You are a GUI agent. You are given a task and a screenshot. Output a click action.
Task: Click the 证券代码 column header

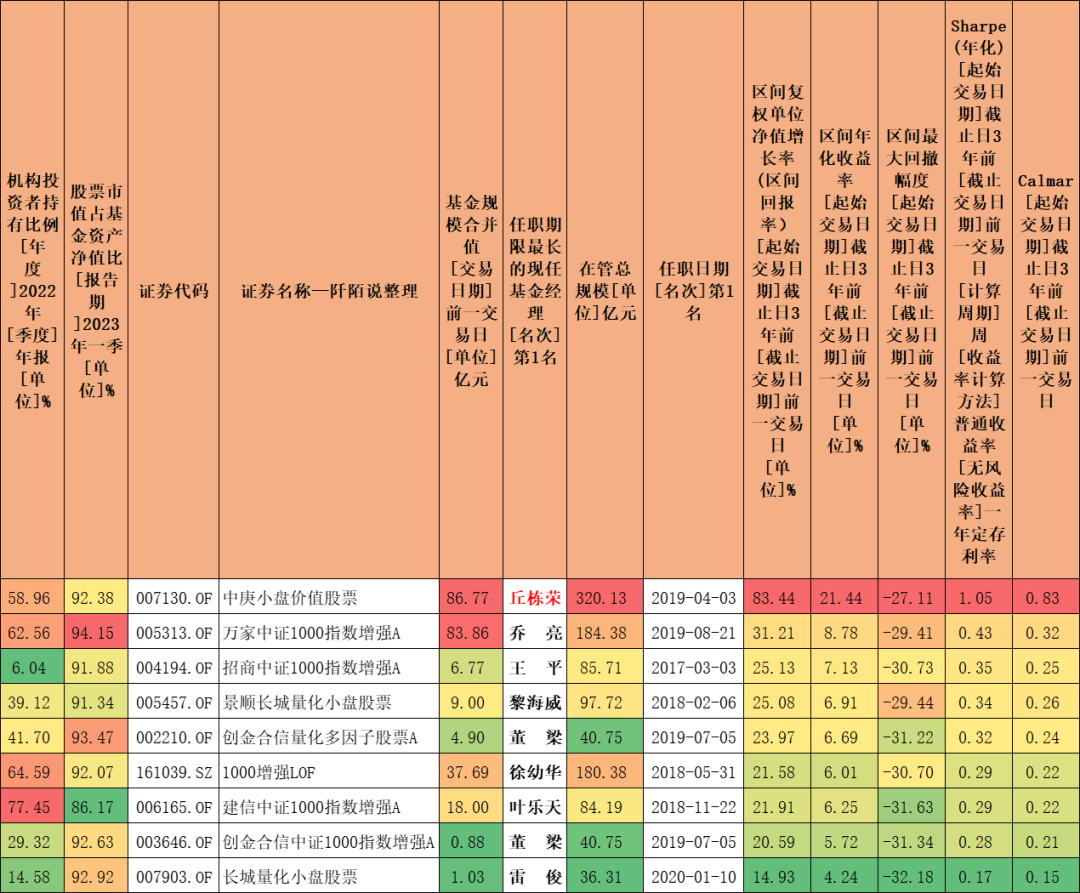(174, 289)
